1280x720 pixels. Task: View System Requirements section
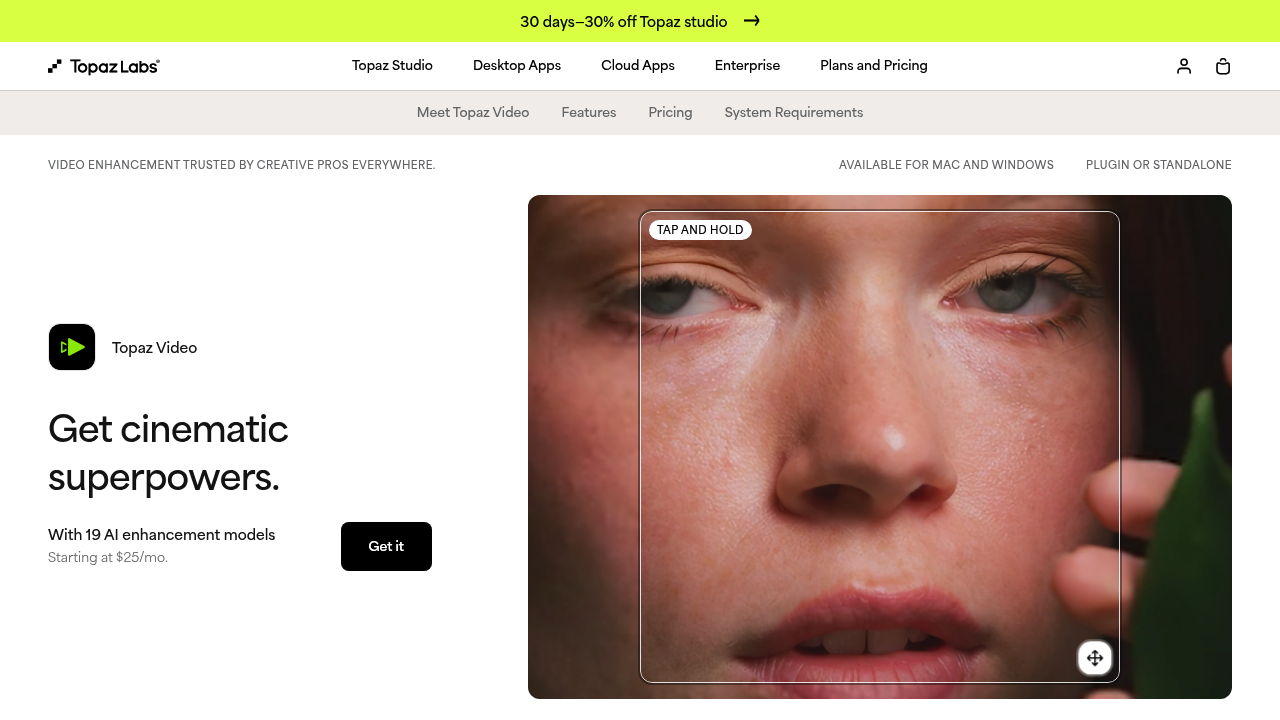pos(794,113)
